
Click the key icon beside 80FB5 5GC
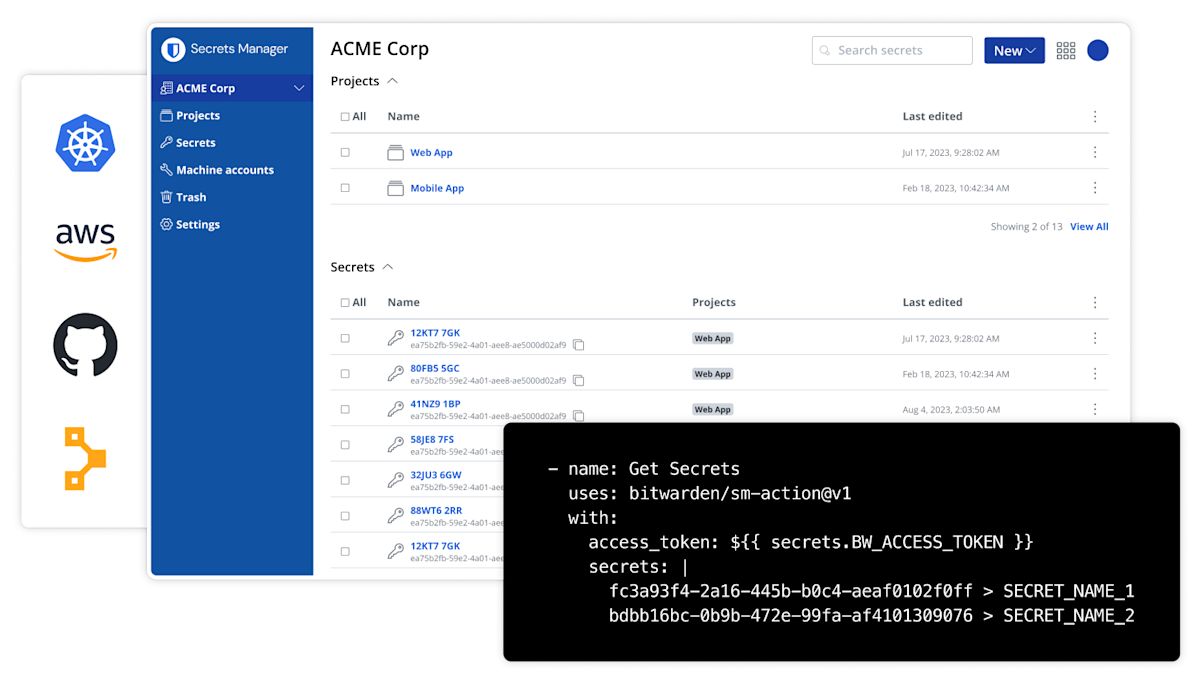click(x=396, y=374)
